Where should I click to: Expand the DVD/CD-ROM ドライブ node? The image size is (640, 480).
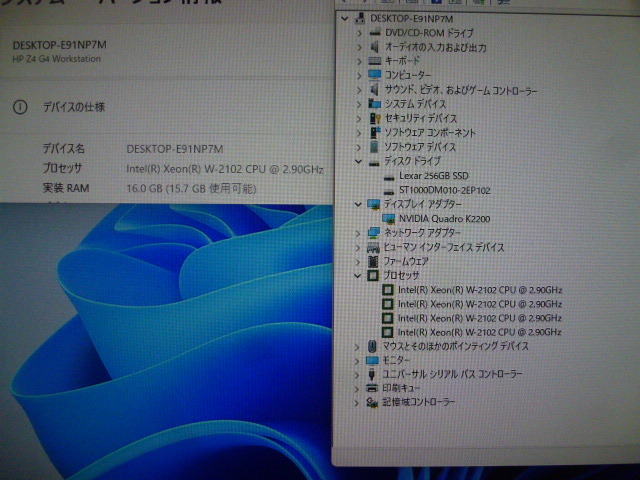[360, 33]
